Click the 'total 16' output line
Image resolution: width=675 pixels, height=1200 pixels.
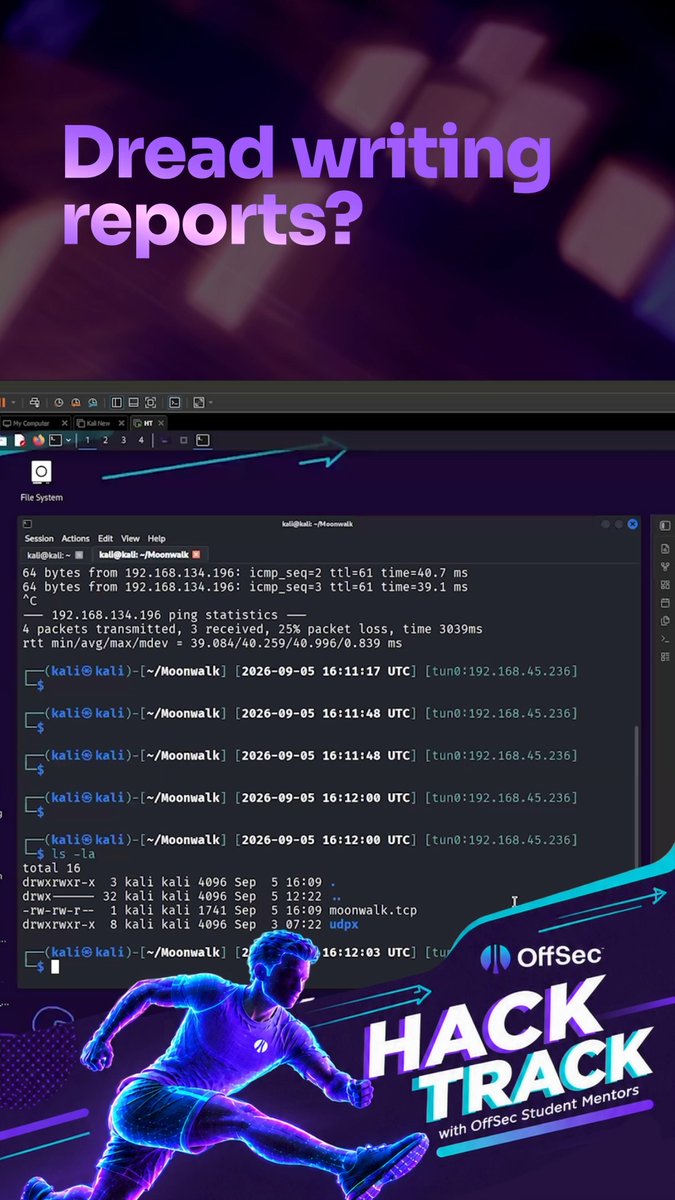click(x=51, y=868)
